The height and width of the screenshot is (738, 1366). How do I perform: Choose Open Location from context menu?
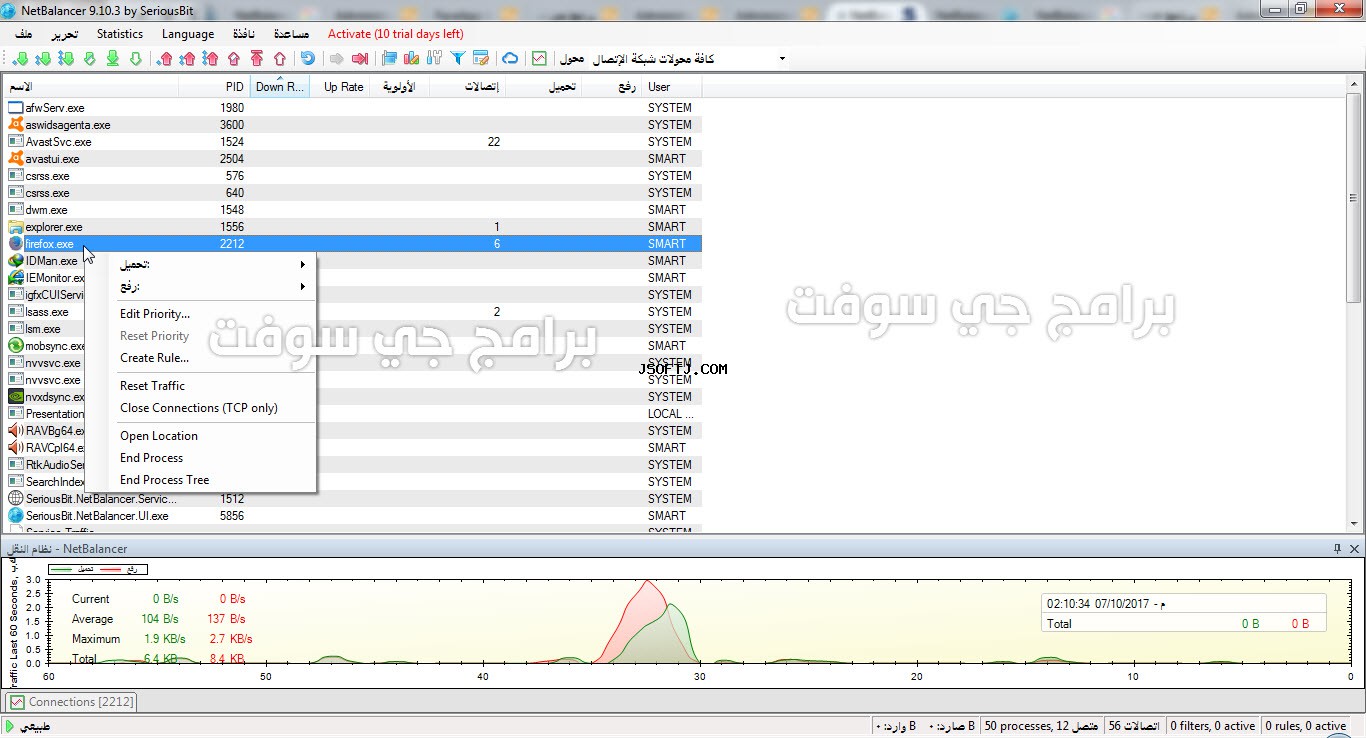coord(212,436)
